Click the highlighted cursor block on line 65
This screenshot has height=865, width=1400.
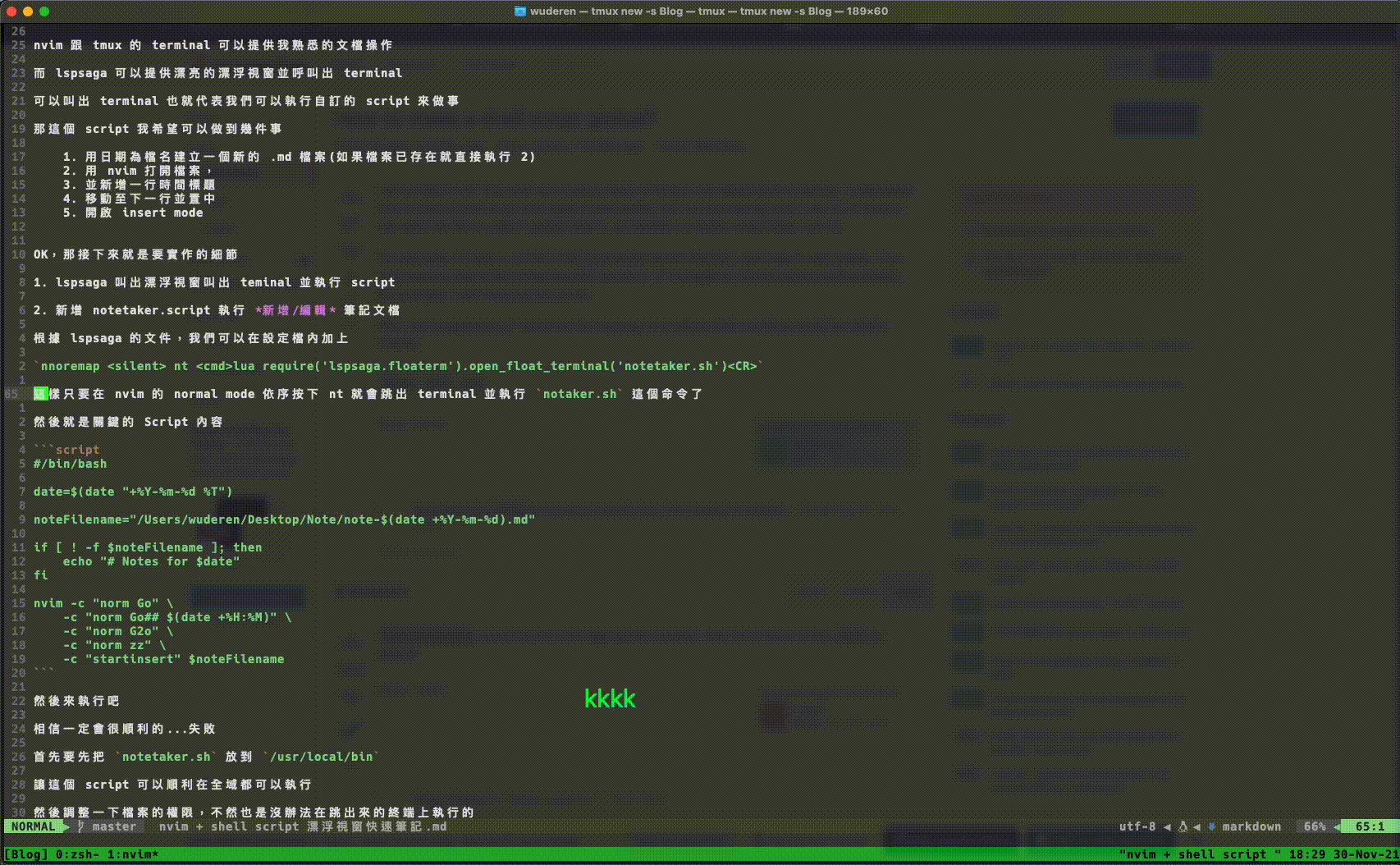pyautogui.click(x=40, y=394)
